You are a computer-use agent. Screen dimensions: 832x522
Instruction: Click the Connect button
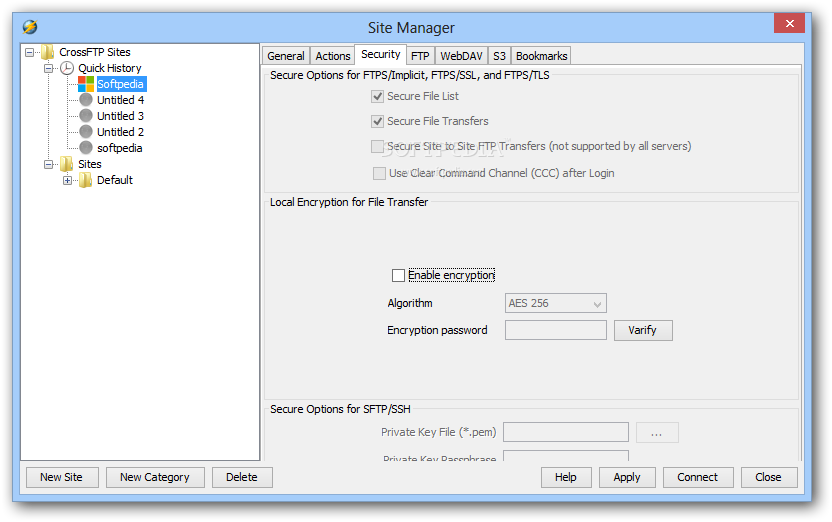pos(698,477)
